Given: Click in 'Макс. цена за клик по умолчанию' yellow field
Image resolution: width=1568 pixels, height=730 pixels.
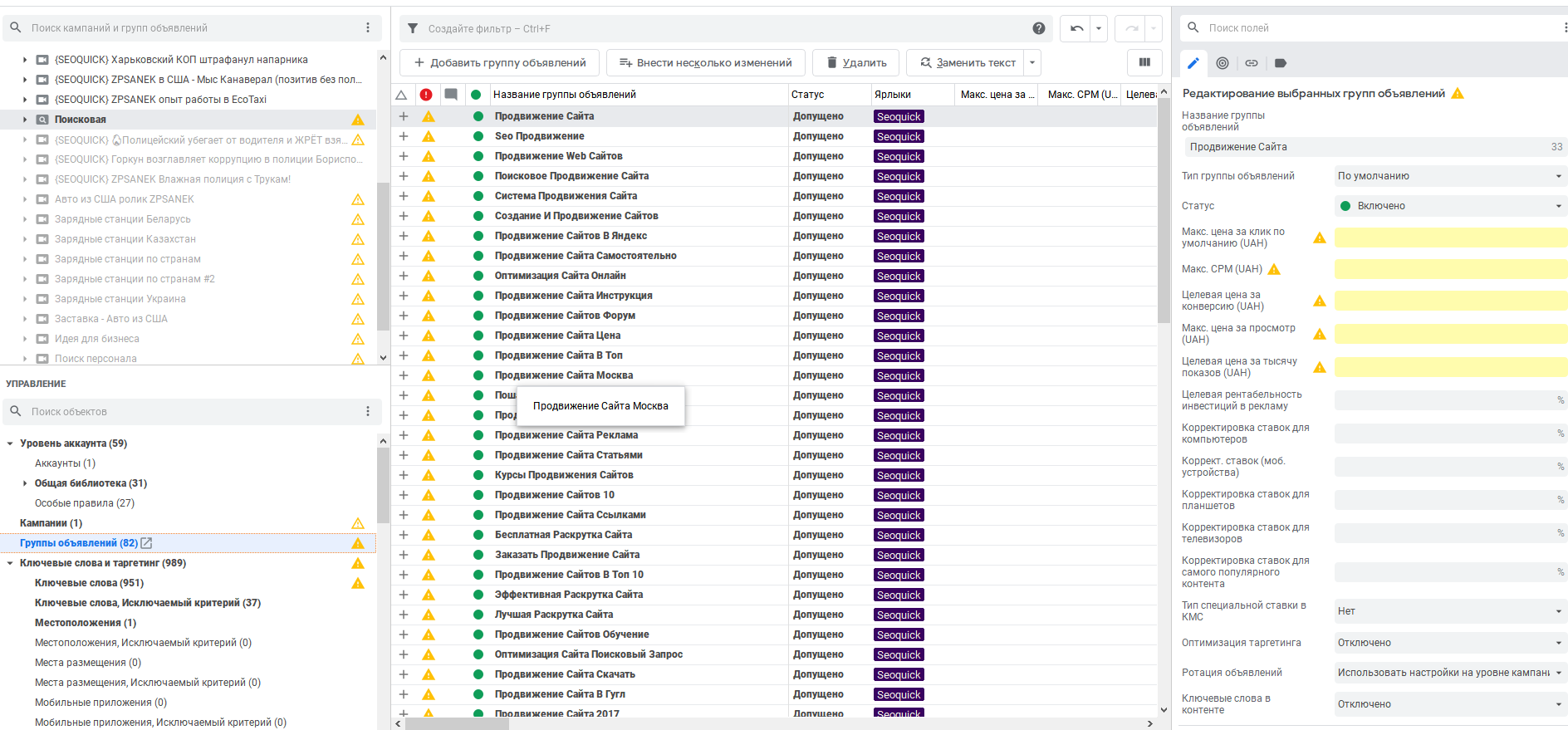Looking at the screenshot, I should pos(1450,238).
